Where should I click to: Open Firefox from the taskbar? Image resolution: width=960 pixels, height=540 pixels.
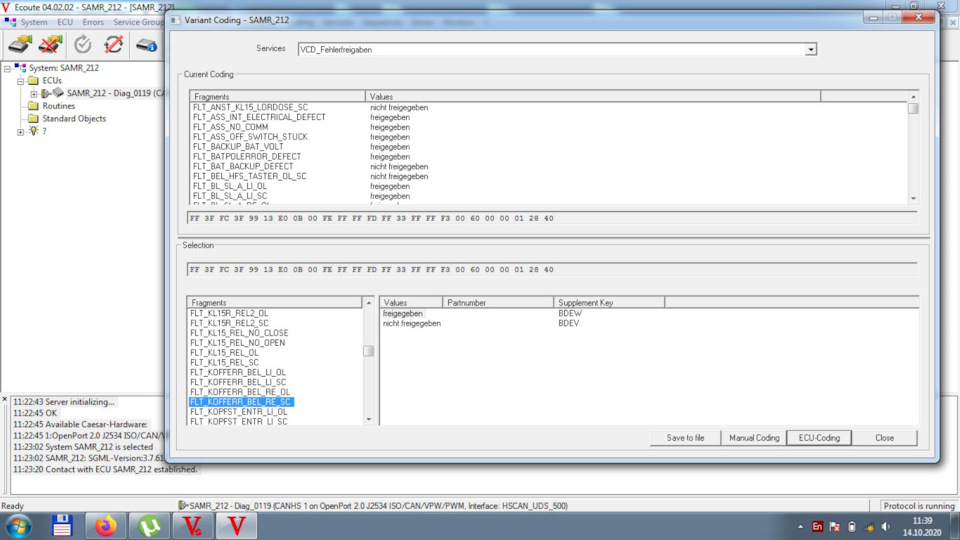click(x=105, y=526)
